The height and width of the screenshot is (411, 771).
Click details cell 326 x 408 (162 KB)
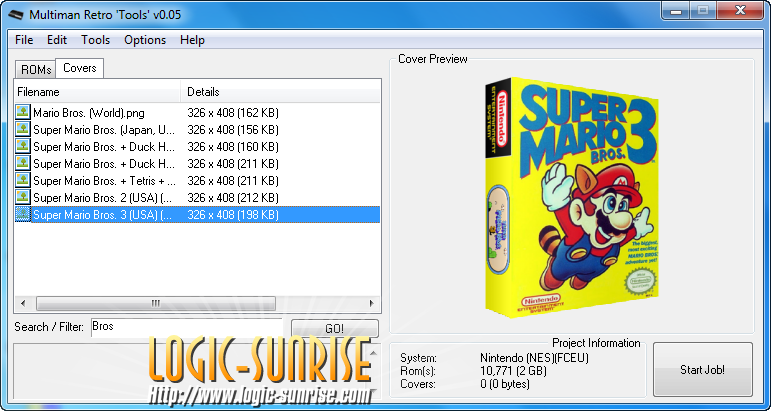[x=233, y=113]
